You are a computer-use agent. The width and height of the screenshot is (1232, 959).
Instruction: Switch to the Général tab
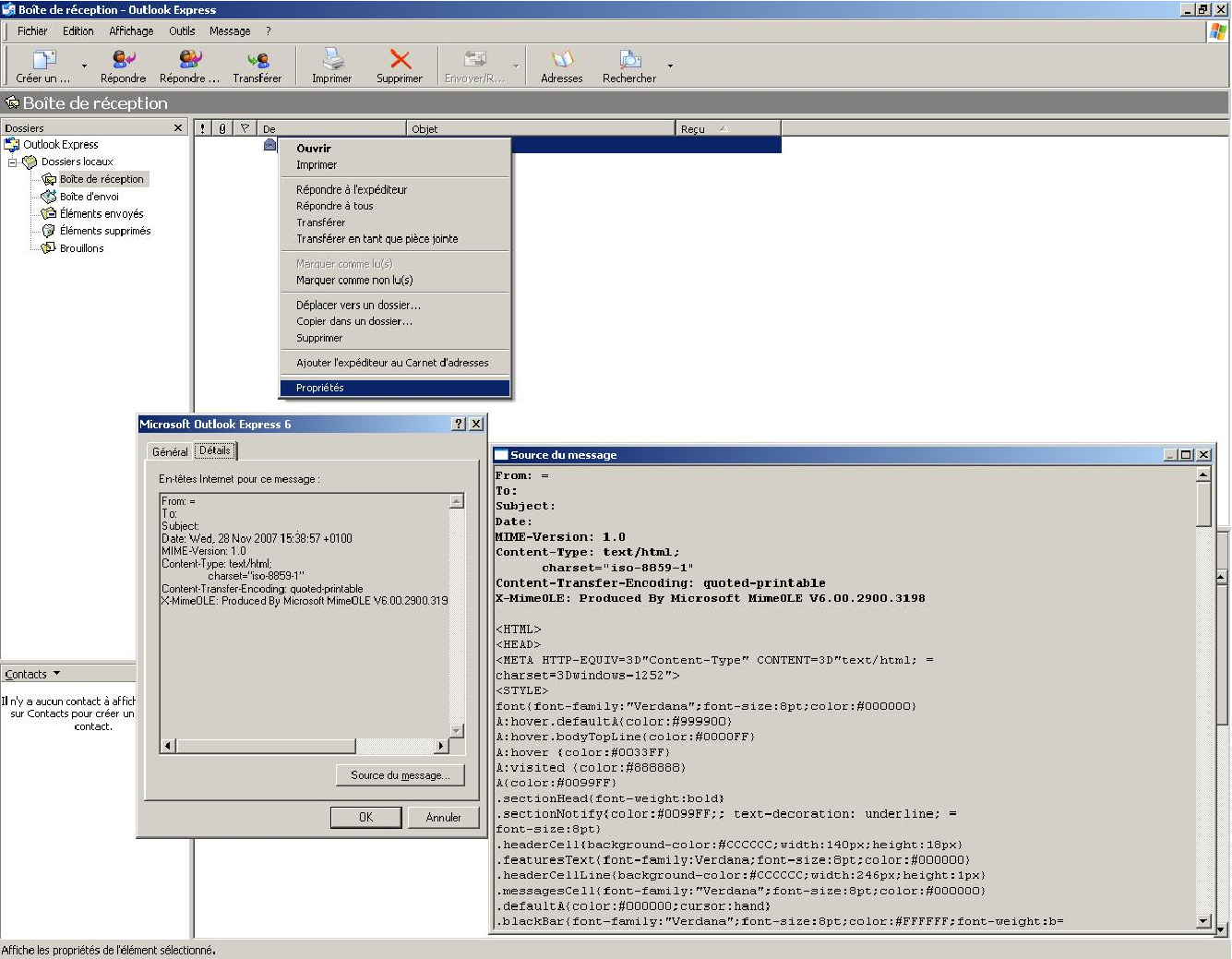point(170,451)
